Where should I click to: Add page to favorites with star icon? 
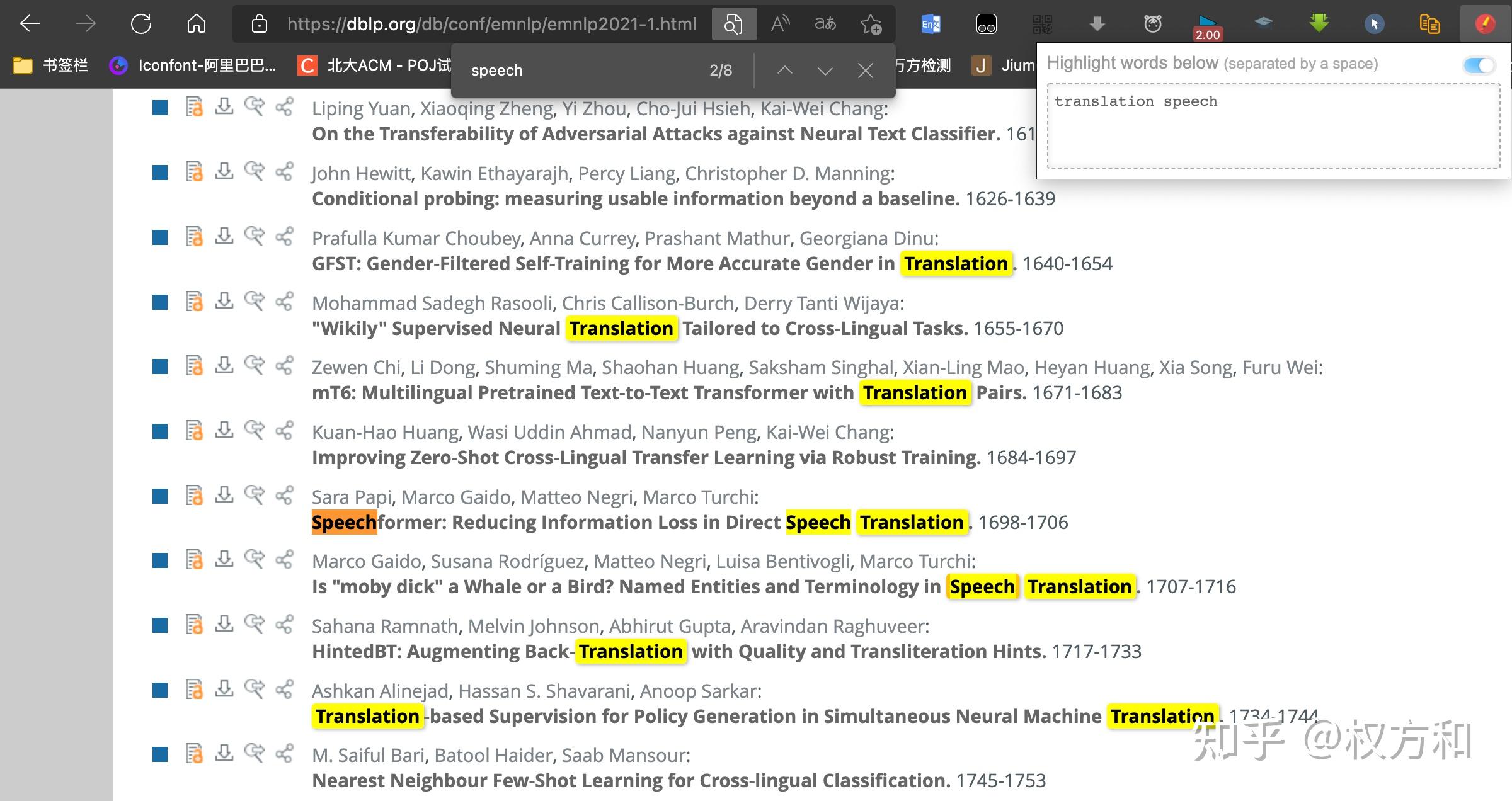(871, 24)
